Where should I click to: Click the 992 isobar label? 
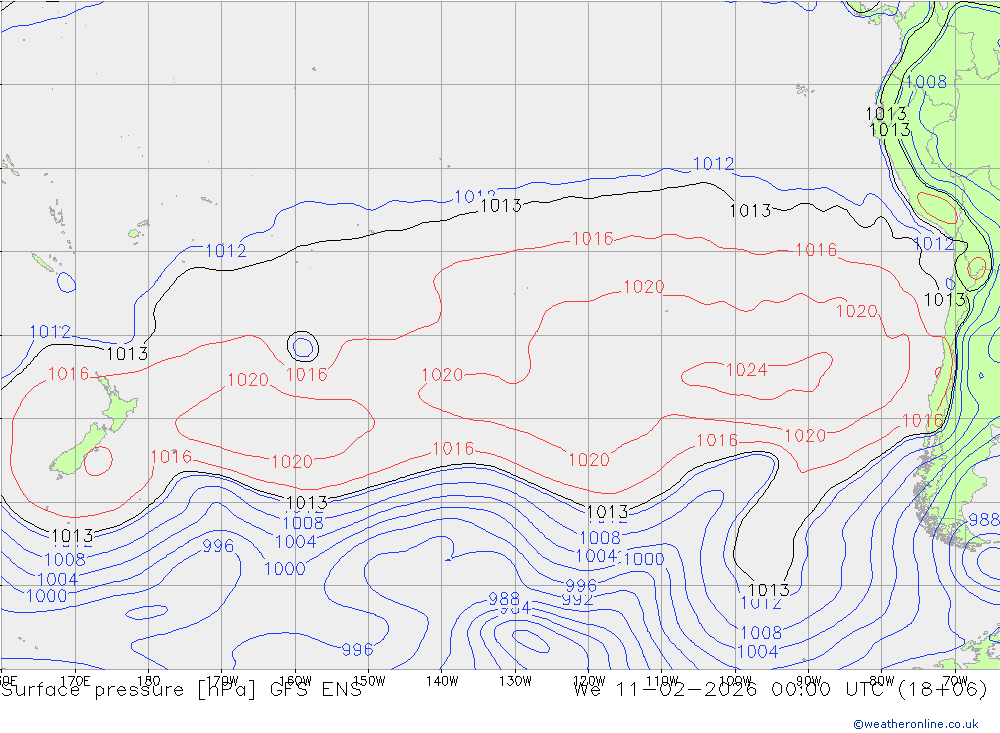577,600
